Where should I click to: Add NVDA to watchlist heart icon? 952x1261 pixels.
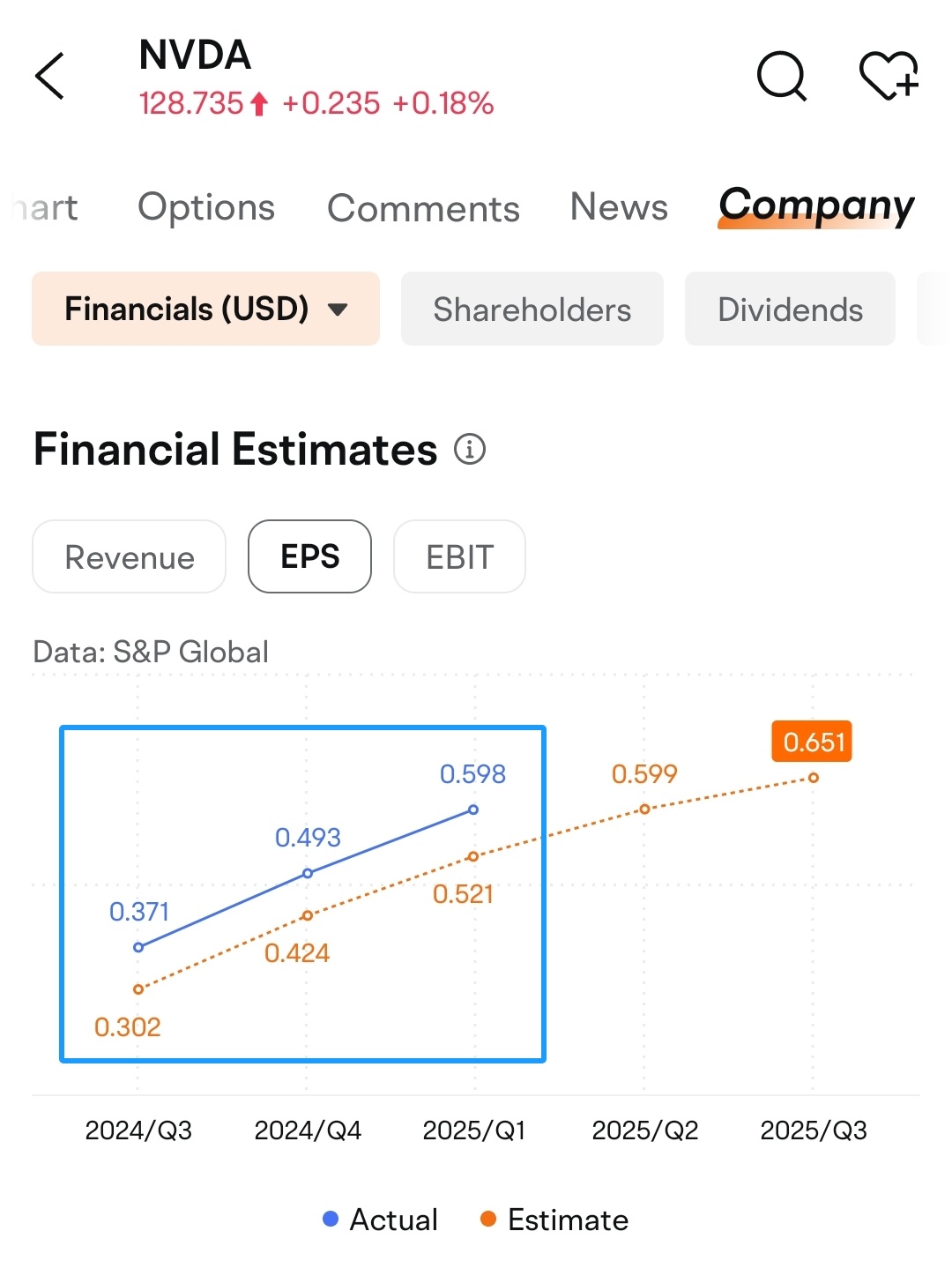[x=889, y=76]
